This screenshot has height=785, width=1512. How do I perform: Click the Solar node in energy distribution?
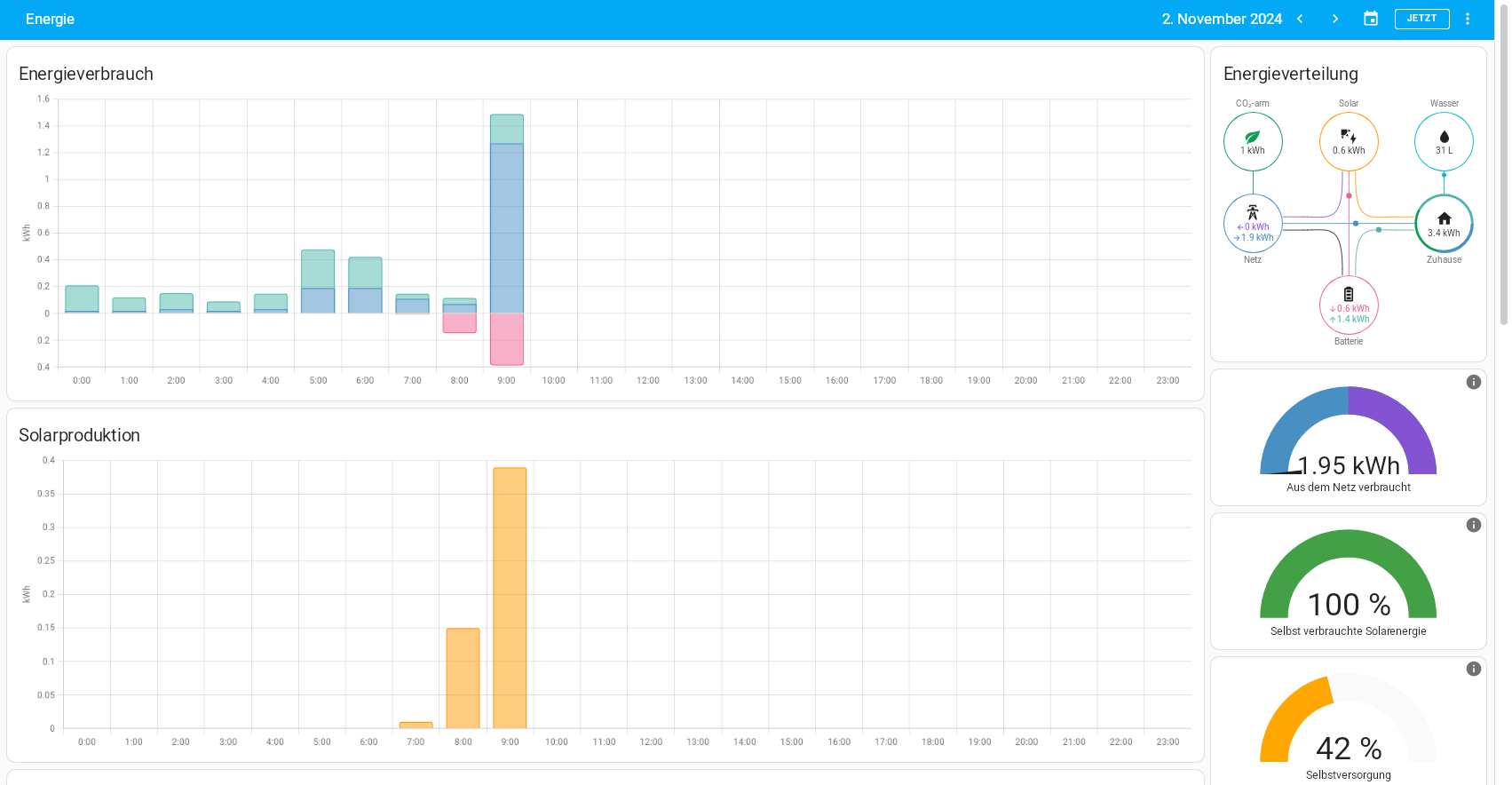[1349, 142]
